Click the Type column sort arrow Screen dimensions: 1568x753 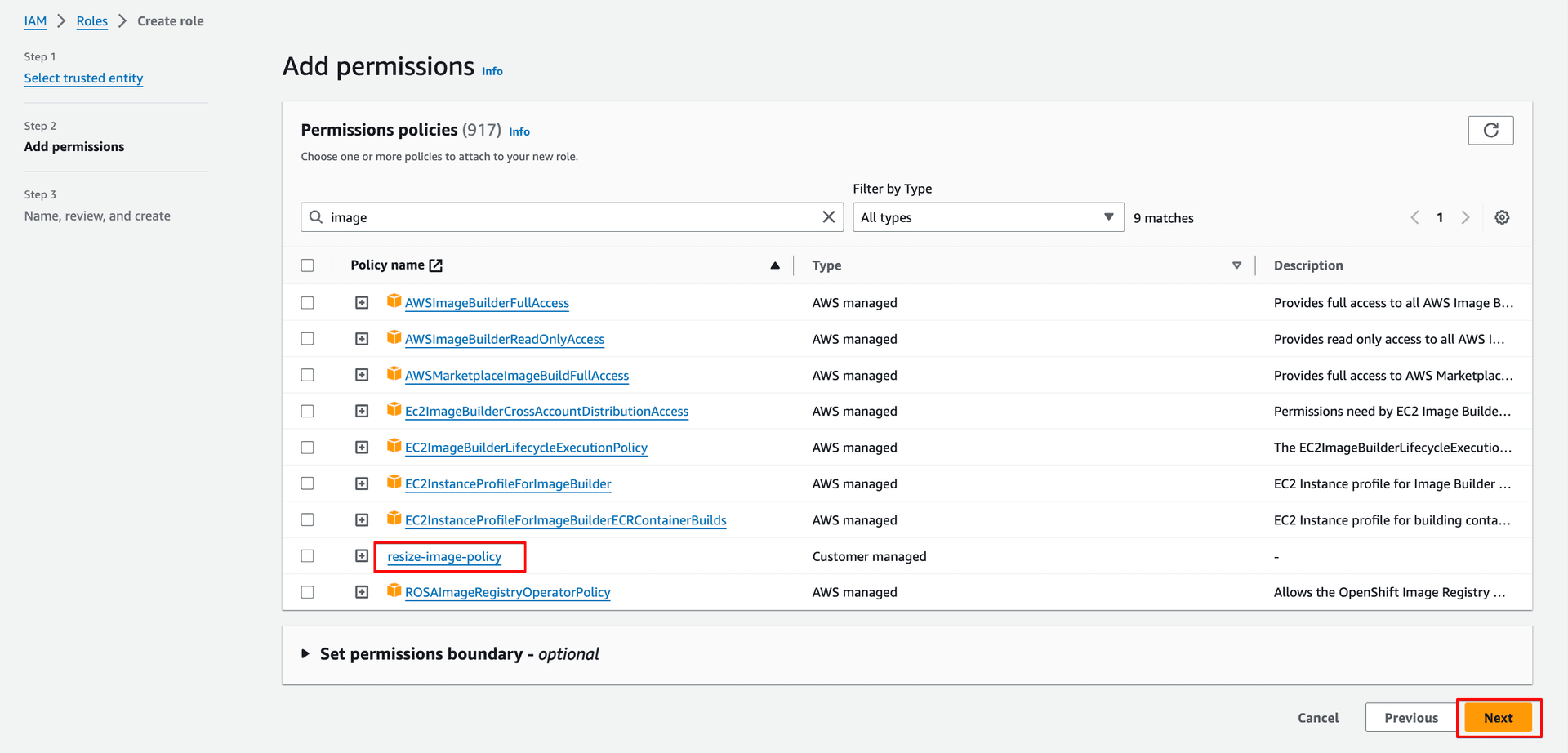pyautogui.click(x=1236, y=265)
